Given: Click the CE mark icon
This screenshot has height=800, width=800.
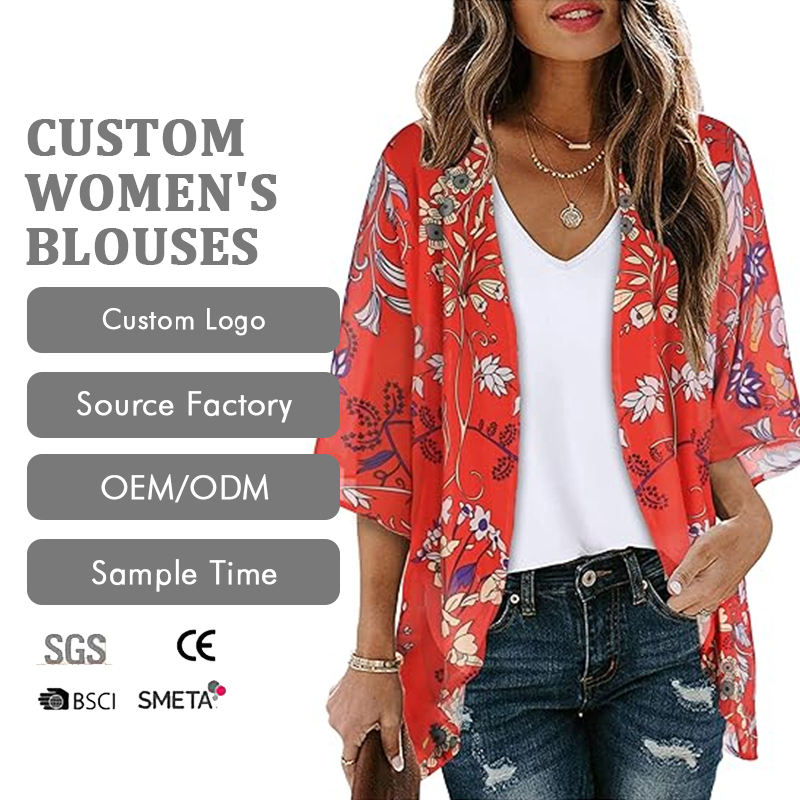Looking at the screenshot, I should pos(196,645).
